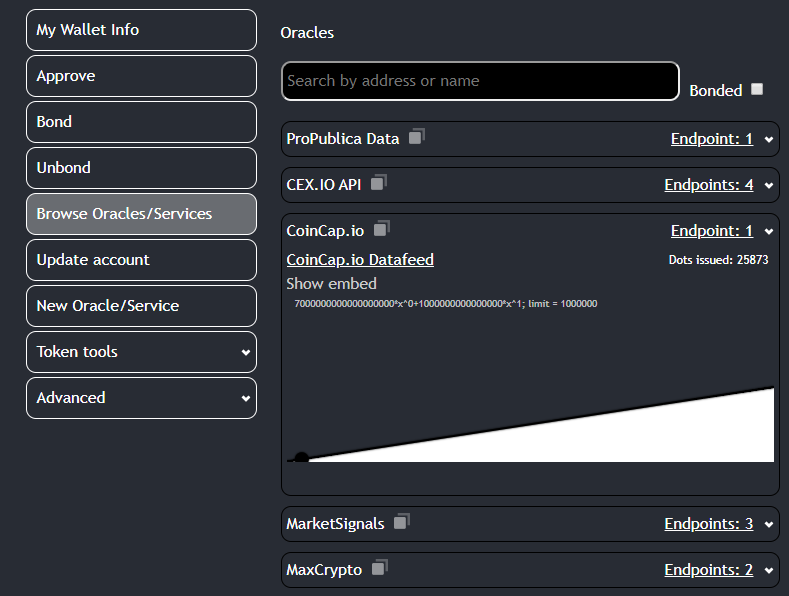Select New Oracle/Service in the sidebar
789x596 pixels.
[x=141, y=306]
